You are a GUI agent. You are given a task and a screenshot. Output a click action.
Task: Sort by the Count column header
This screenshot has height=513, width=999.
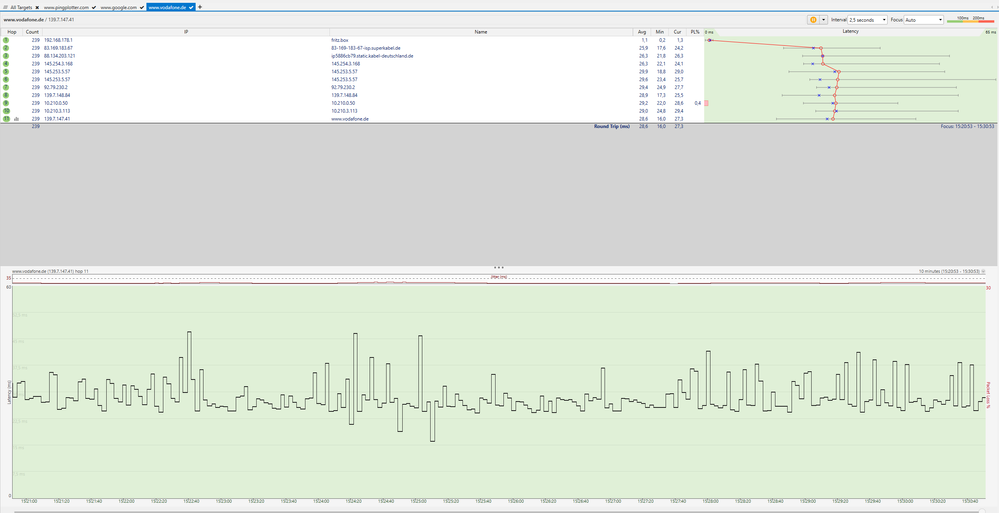pos(32,31)
